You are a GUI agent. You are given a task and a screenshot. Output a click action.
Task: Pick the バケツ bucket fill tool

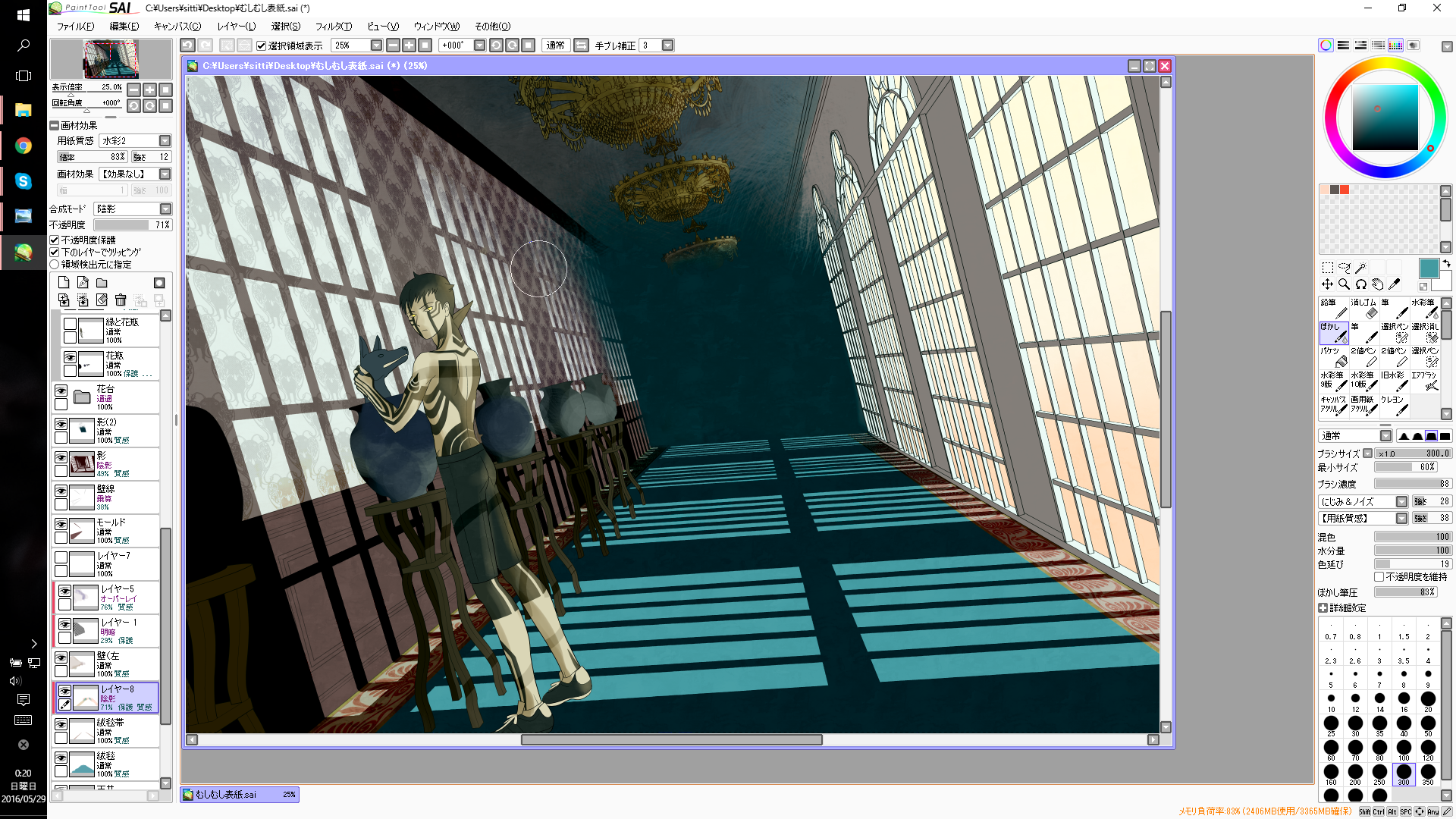1334,356
